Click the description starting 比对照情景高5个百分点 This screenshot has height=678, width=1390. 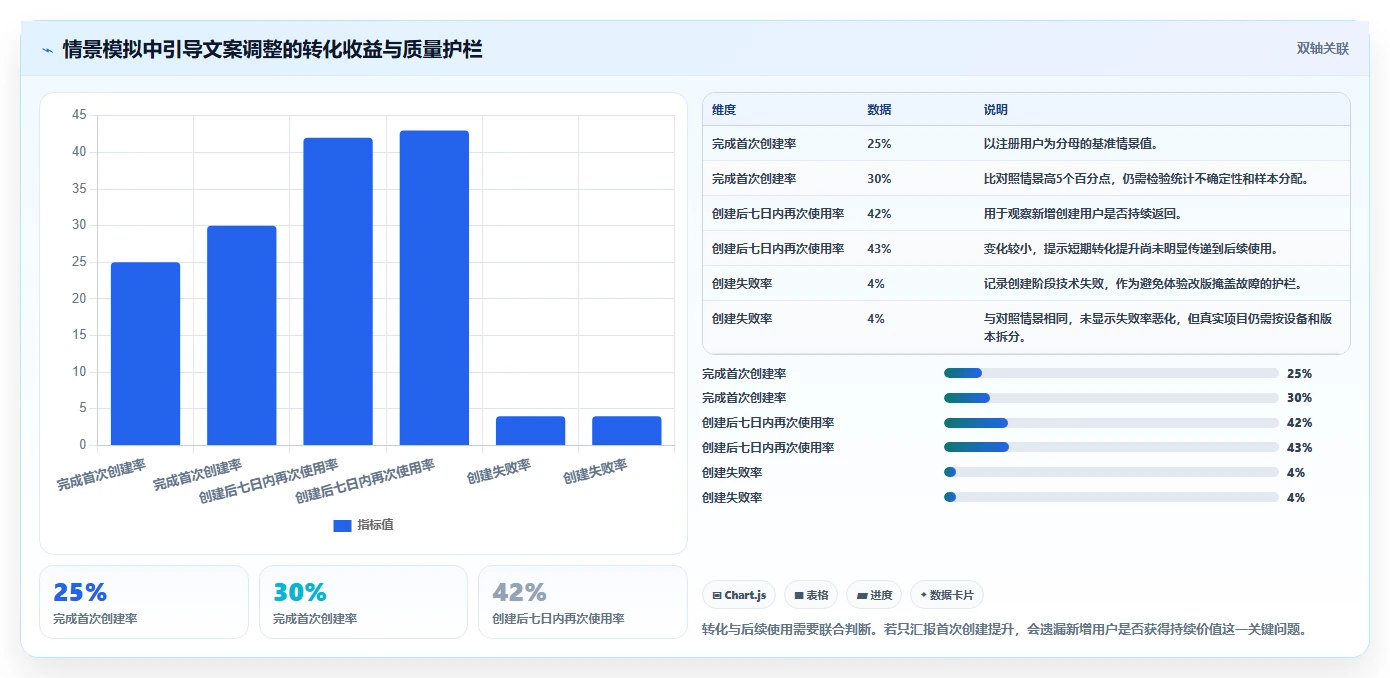tap(1147, 179)
